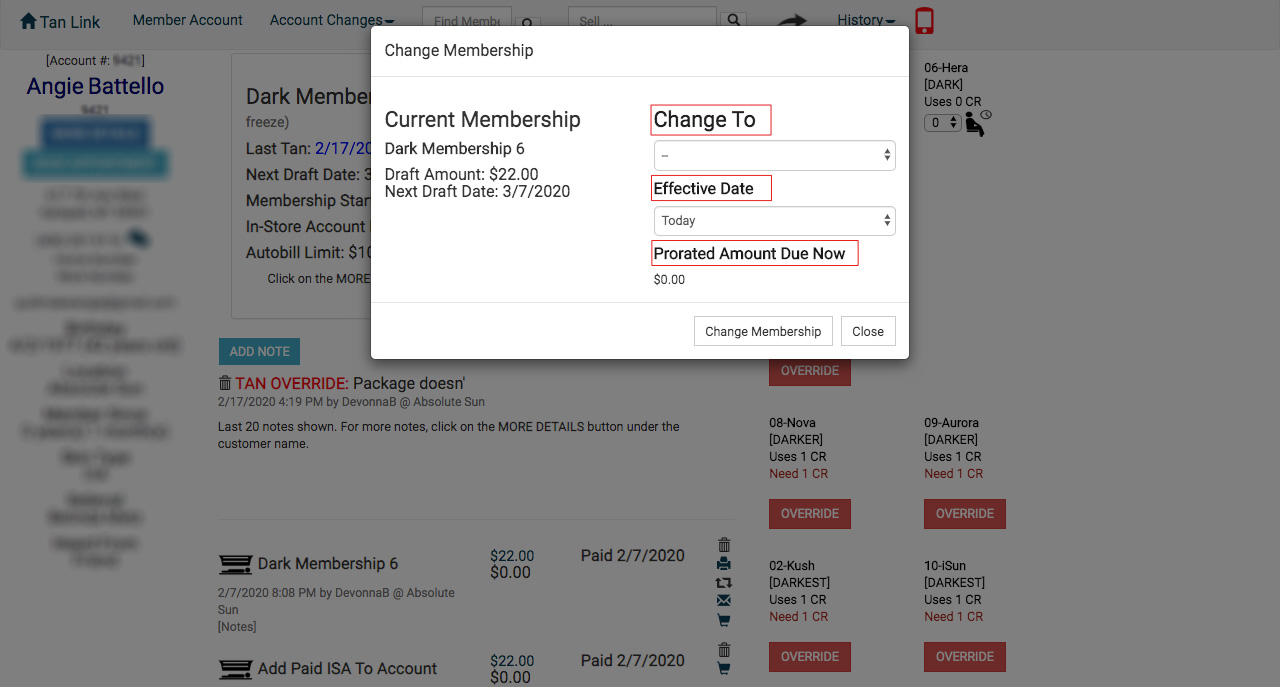Screen dimensions: 1280x687
Task: Open the Change To membership dropdown
Action: (x=775, y=155)
